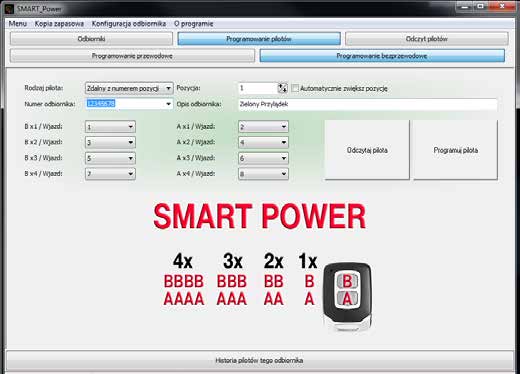Open the A x3 / Wjazd dropdown
The height and width of the screenshot is (374, 520).
click(263, 158)
